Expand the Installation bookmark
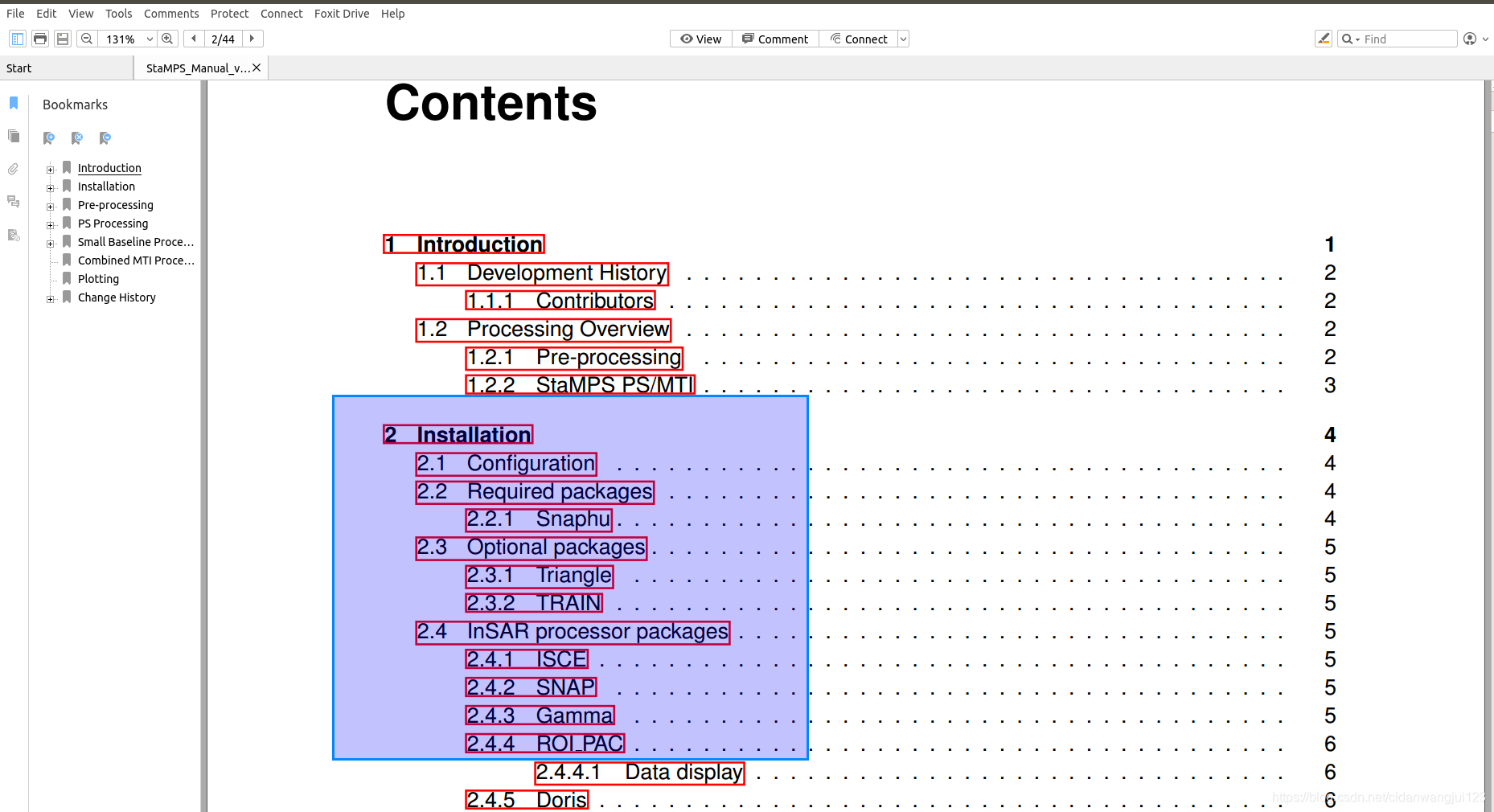Image resolution: width=1494 pixels, height=812 pixels. click(x=51, y=187)
